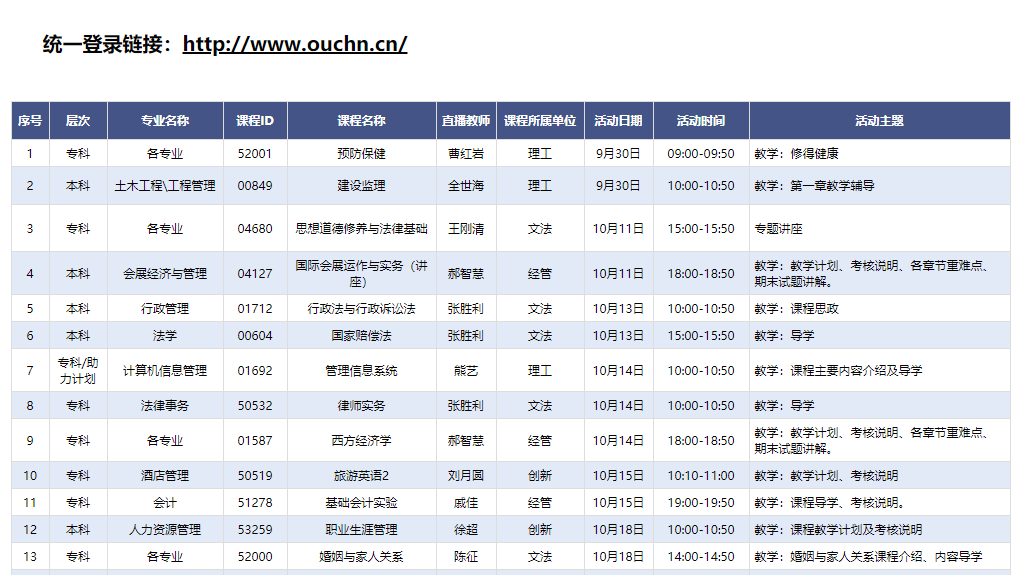Select 行政法与行政诉讼法 course cell
Screen dimensions: 1021x575
click(361, 309)
